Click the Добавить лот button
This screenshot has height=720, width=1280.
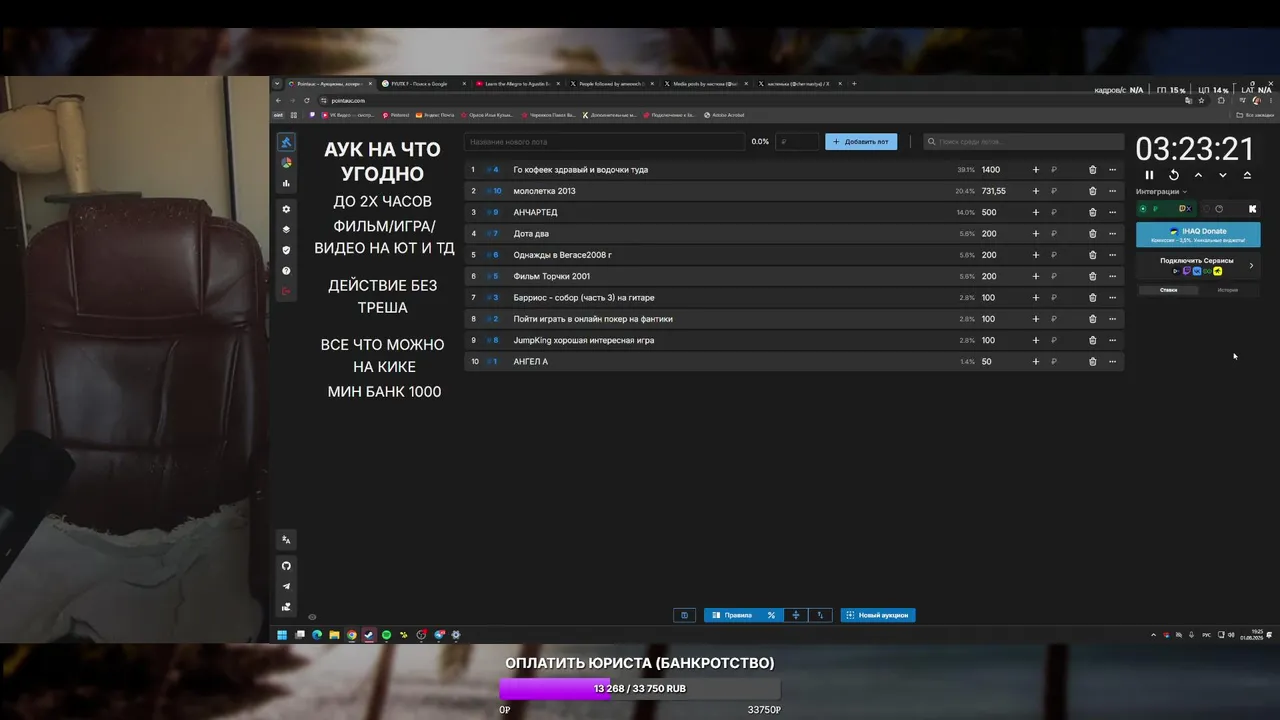coord(861,142)
